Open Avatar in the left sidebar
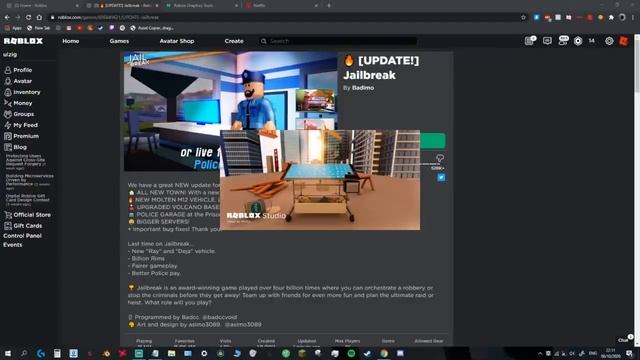Image resolution: width=640 pixels, height=360 pixels. [x=18, y=81]
